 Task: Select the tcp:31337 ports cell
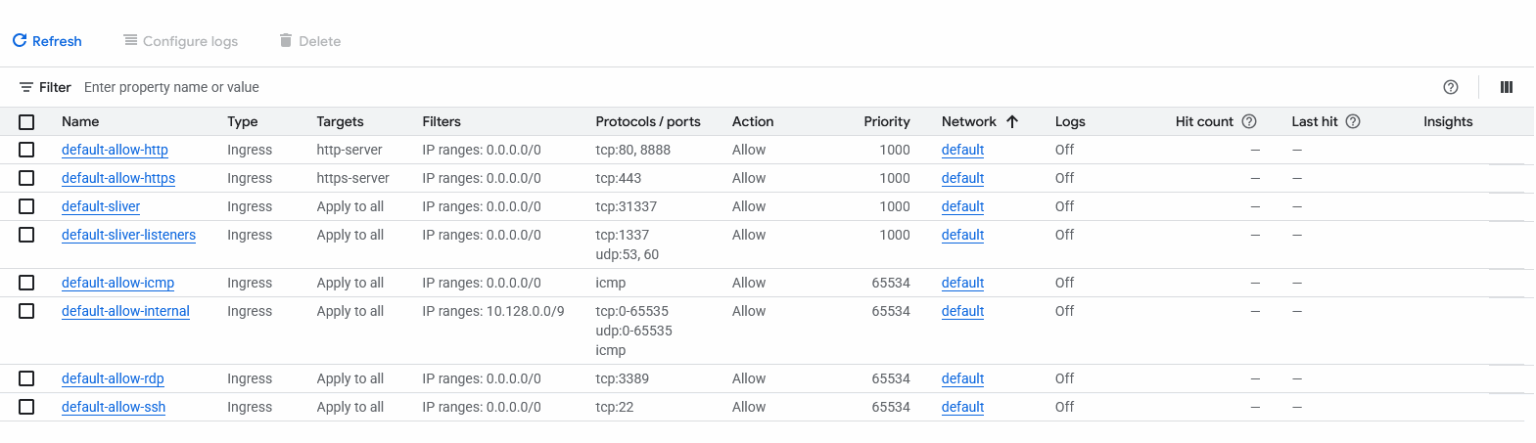pos(627,206)
